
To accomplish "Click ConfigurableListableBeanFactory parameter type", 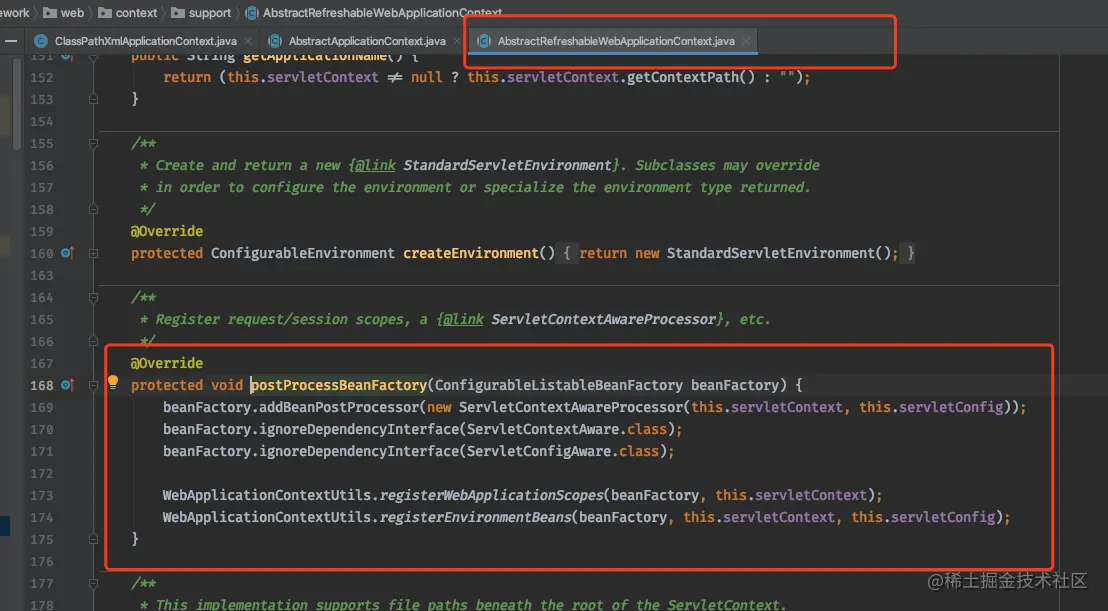I will point(558,385).
